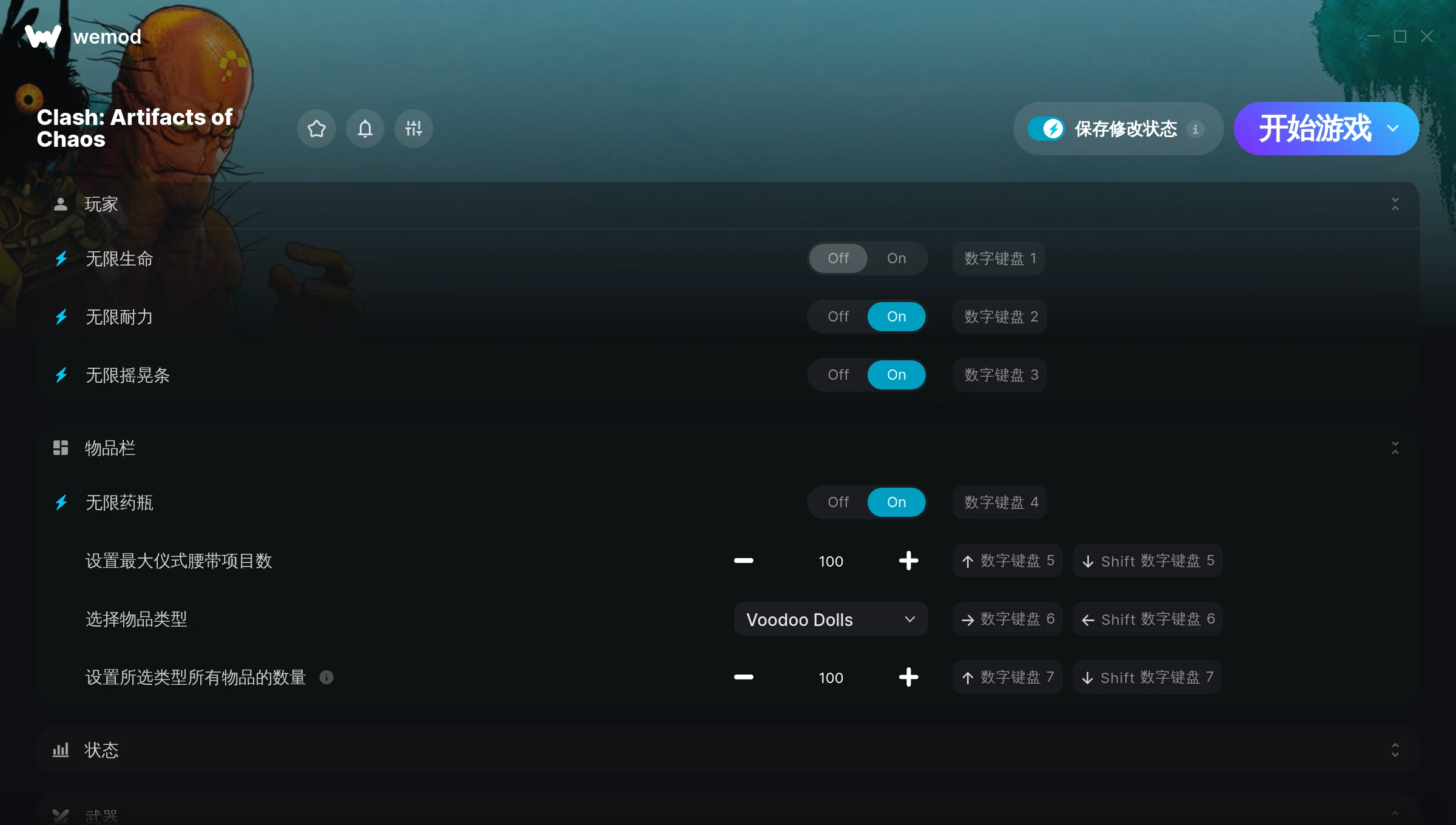Turn on 无限生命 toggle
This screenshot has width=1456, height=825.
coord(897,258)
